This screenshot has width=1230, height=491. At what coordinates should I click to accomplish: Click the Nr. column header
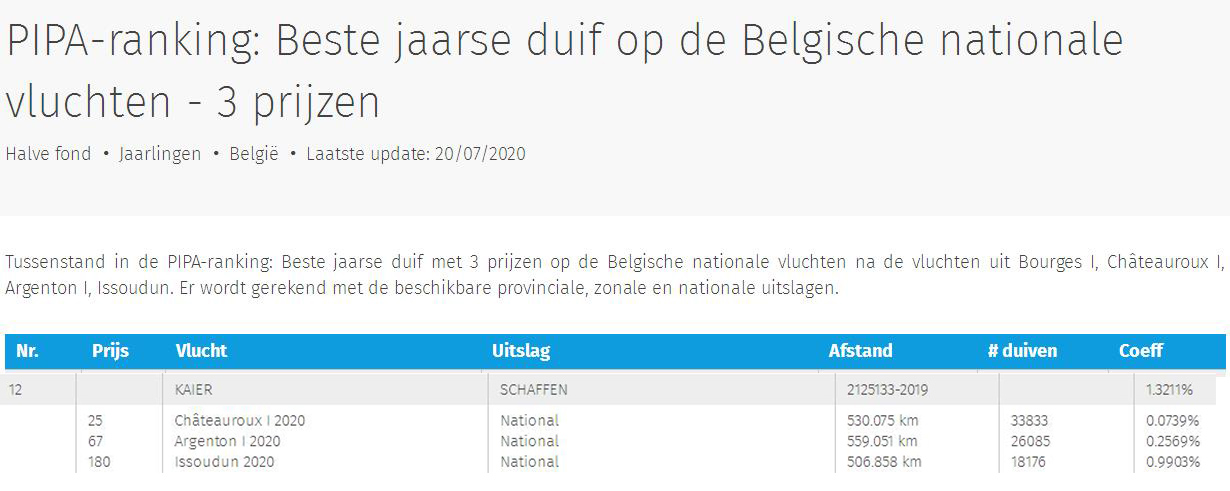(28, 351)
